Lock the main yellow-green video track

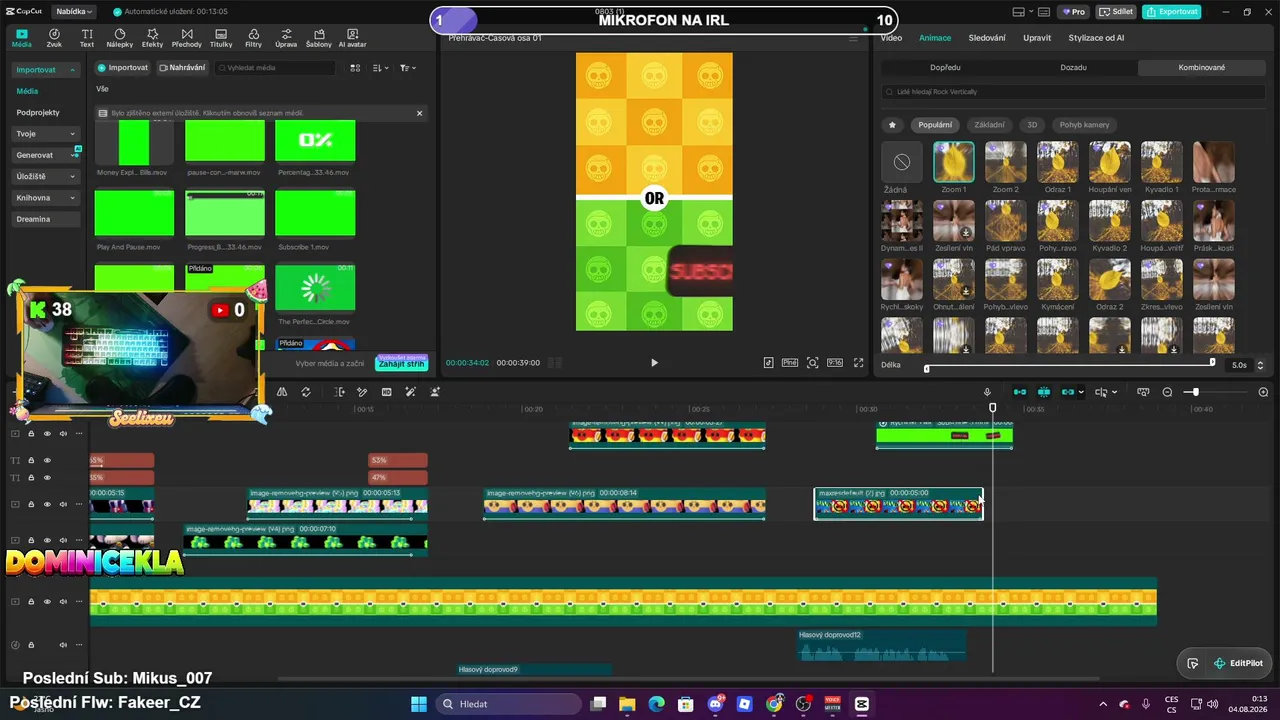(x=31, y=602)
